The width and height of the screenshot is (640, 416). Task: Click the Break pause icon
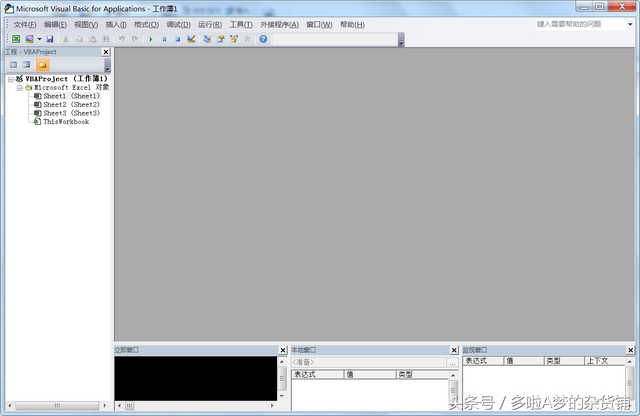pyautogui.click(x=164, y=39)
